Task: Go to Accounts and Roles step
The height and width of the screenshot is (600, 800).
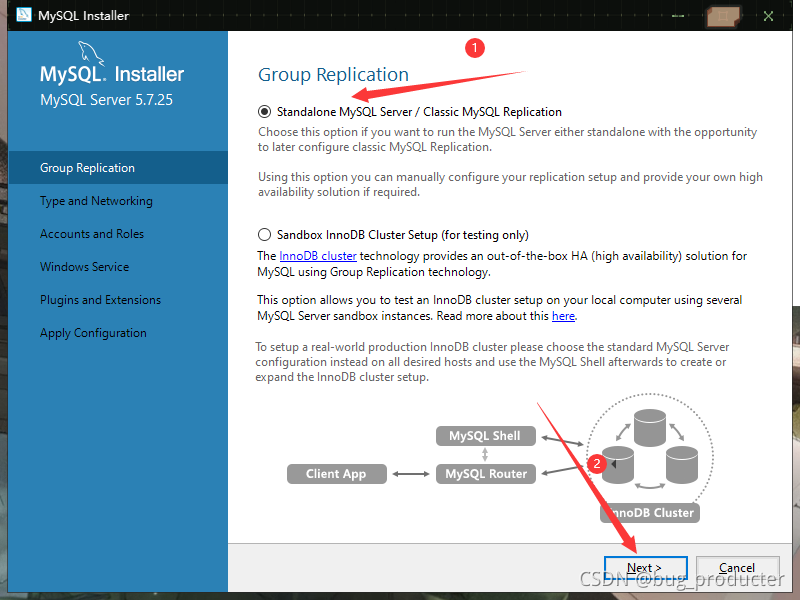Action: (x=118, y=234)
